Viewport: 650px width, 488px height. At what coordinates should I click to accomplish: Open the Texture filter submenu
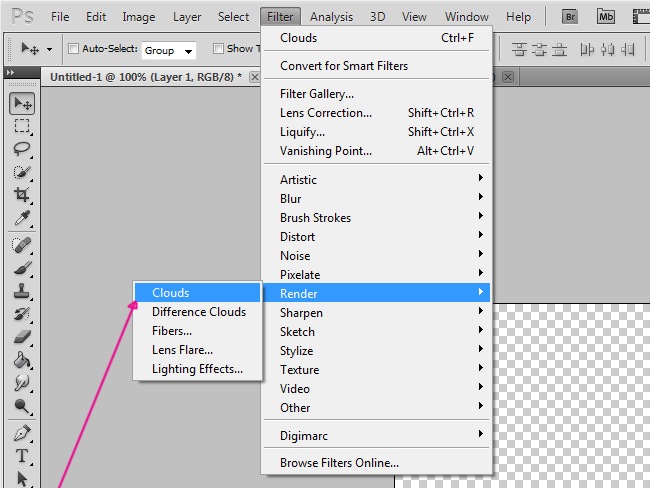[x=376, y=370]
